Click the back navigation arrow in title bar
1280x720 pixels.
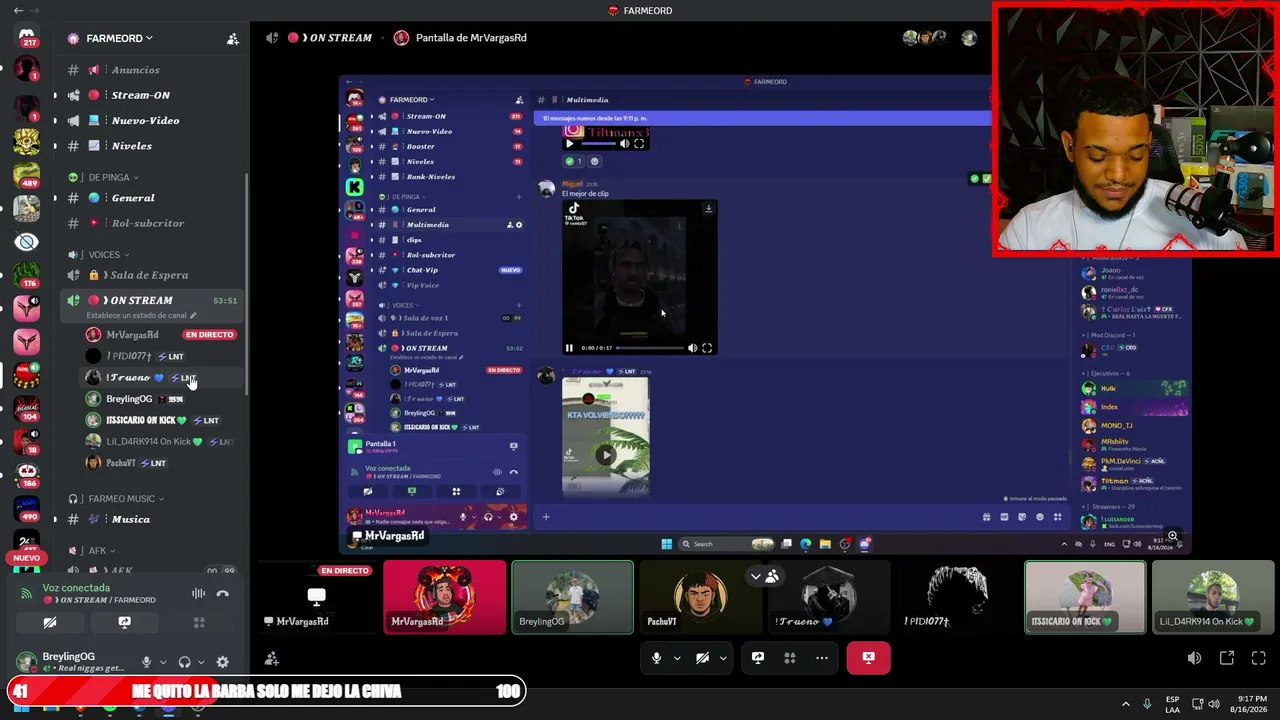tap(18, 10)
